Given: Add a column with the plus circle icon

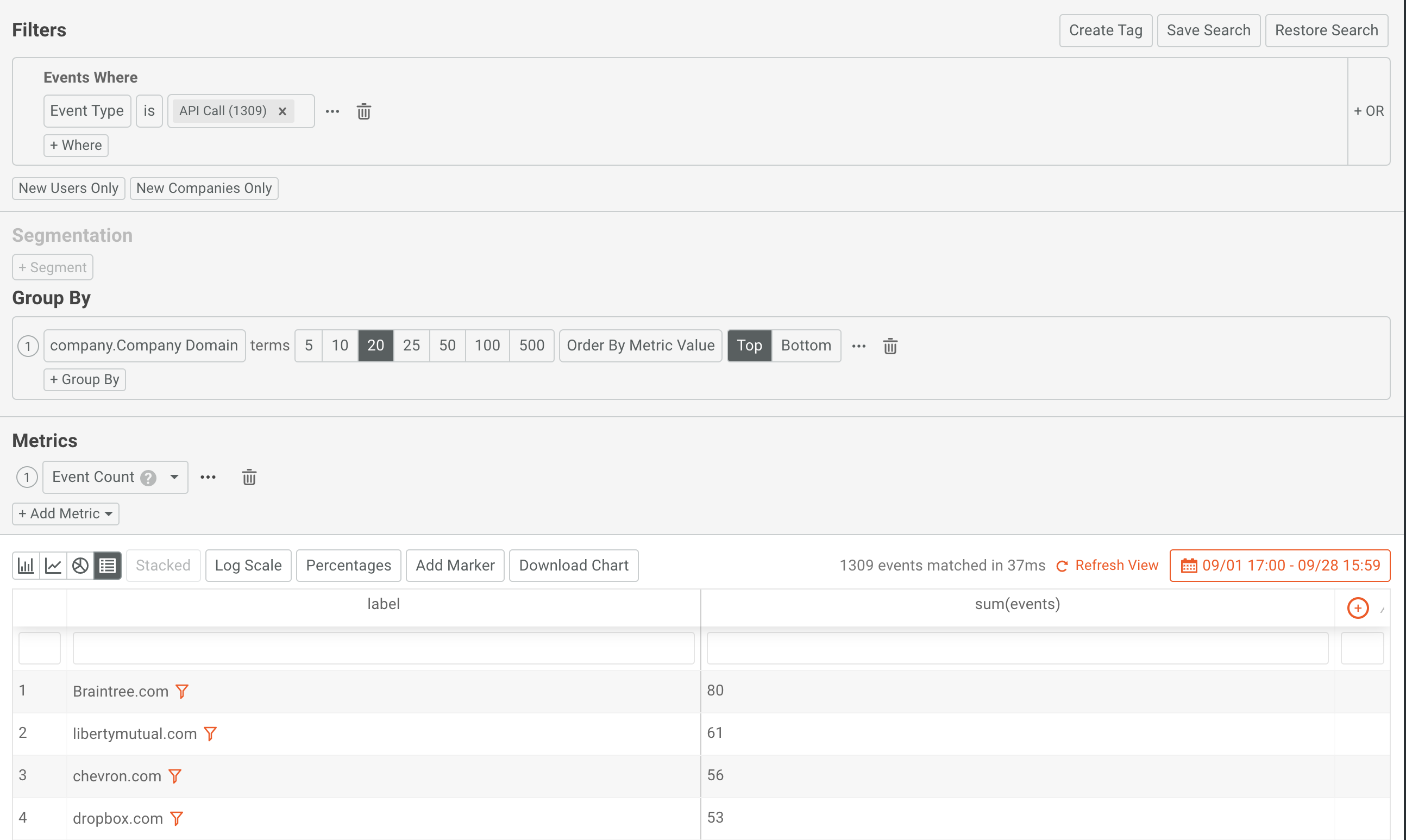Looking at the screenshot, I should click(x=1358, y=608).
